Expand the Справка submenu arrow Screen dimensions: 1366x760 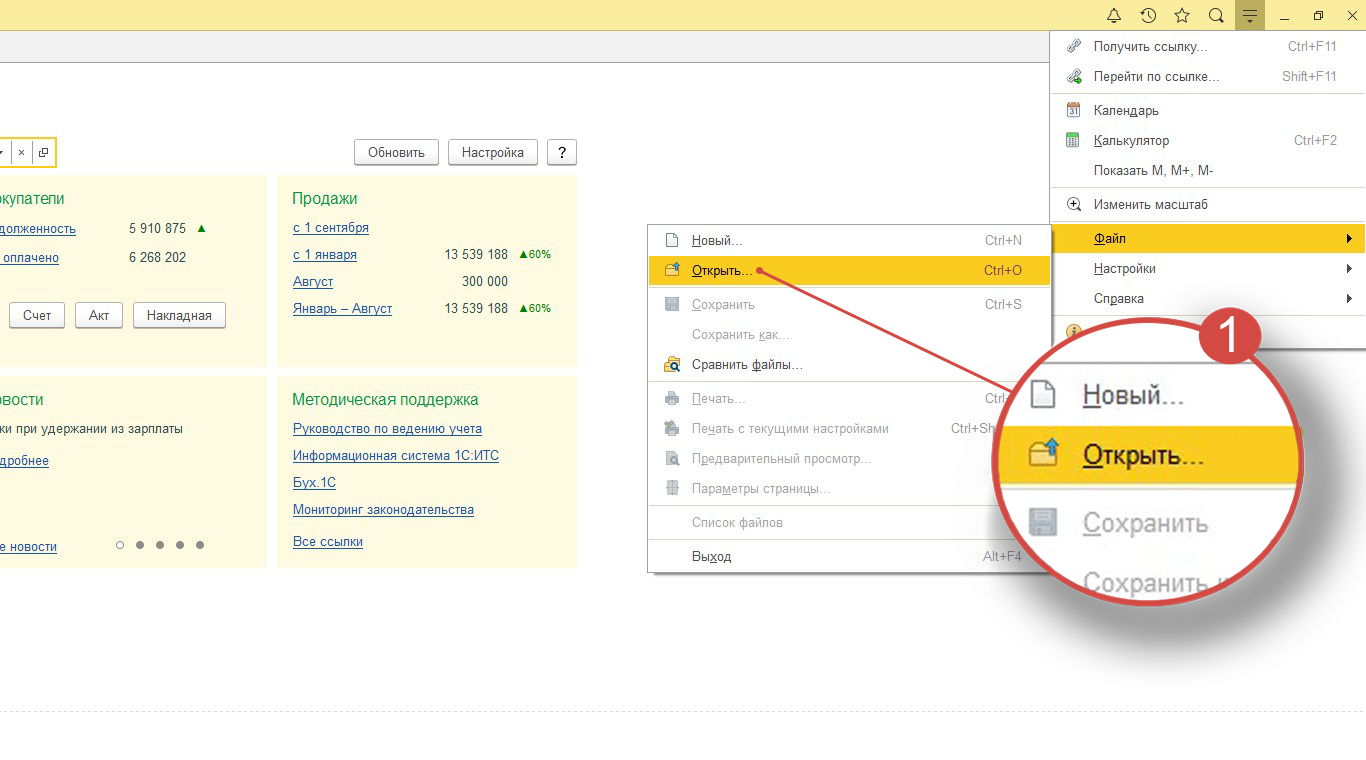point(1349,299)
